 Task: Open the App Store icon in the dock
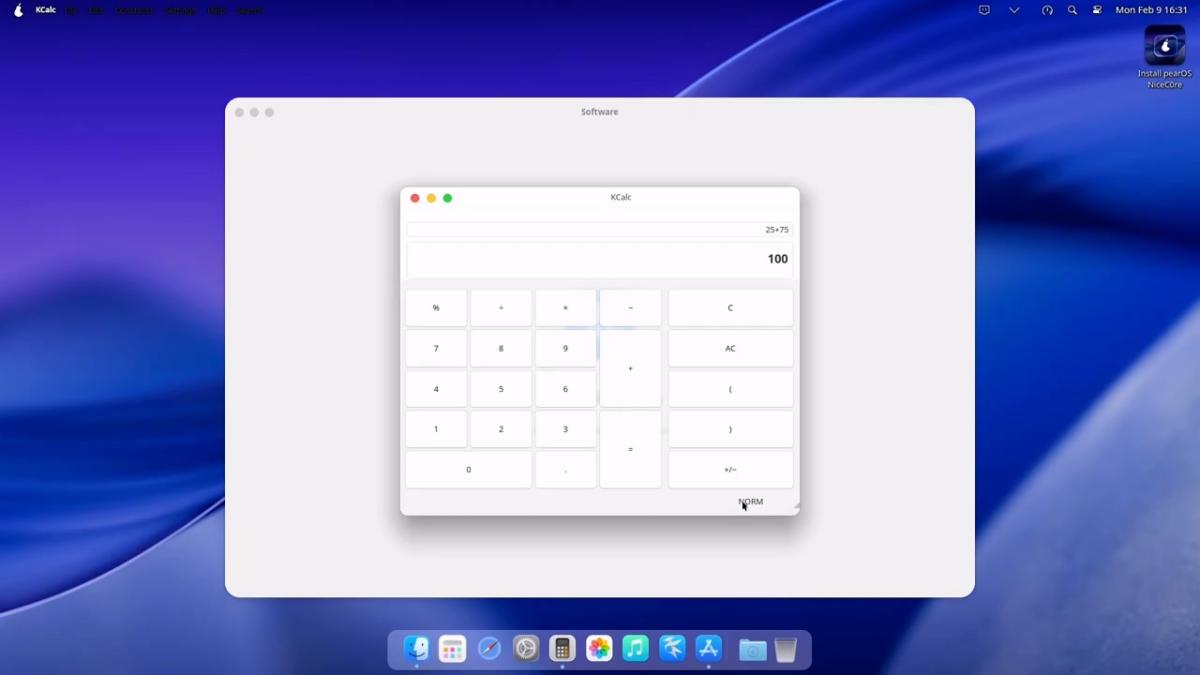point(709,649)
